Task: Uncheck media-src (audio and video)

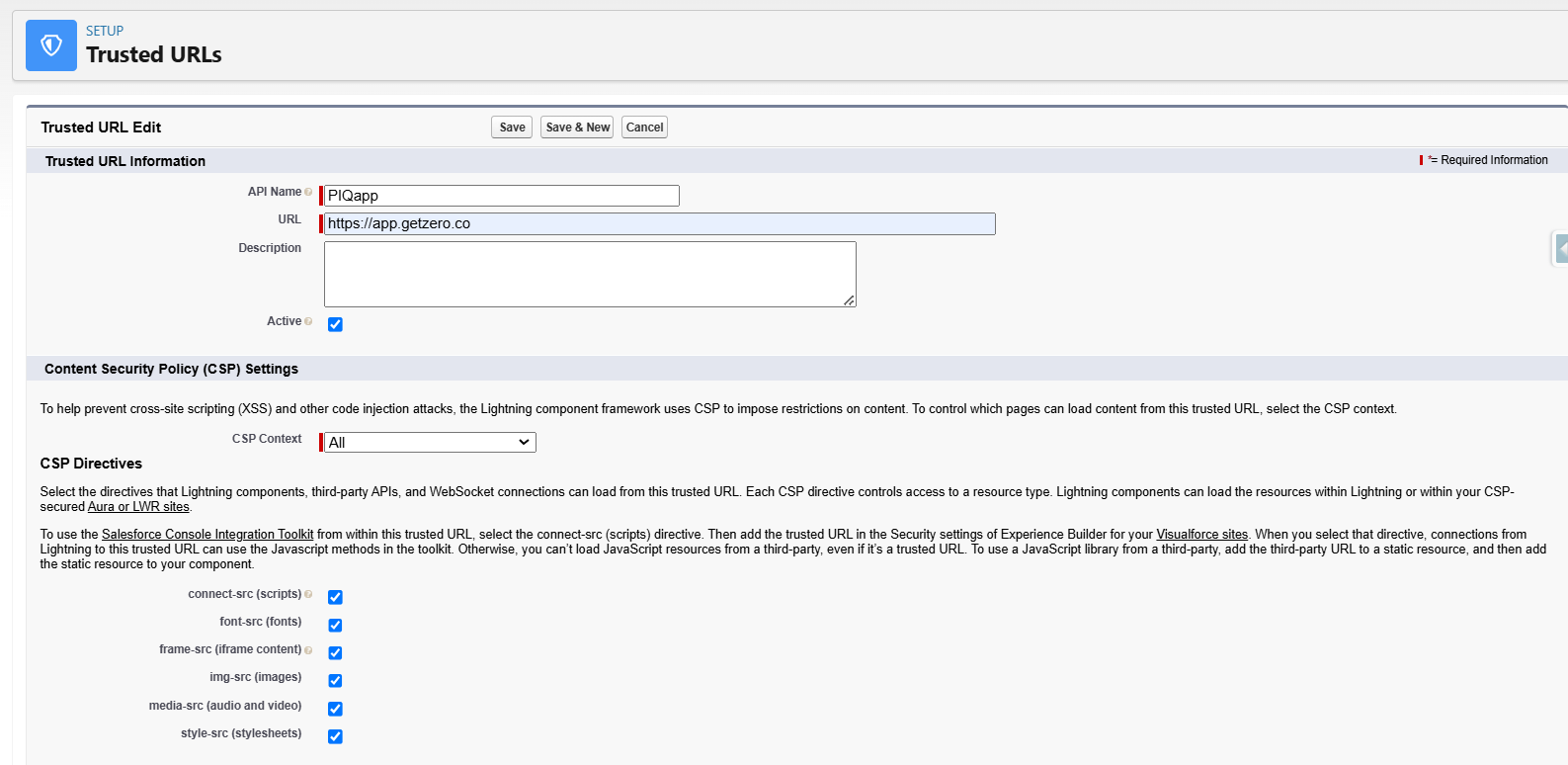Action: pos(335,709)
